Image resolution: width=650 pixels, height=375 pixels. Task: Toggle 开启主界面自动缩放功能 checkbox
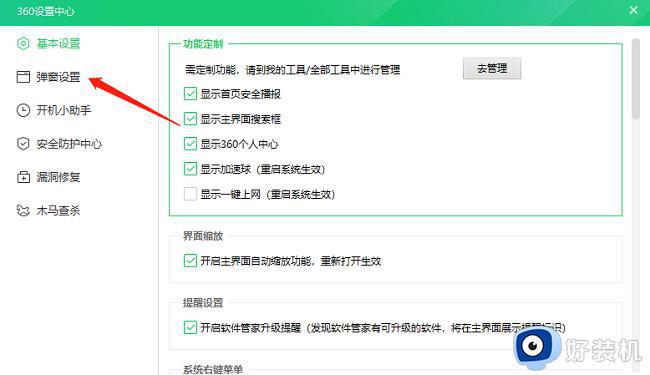(x=190, y=261)
